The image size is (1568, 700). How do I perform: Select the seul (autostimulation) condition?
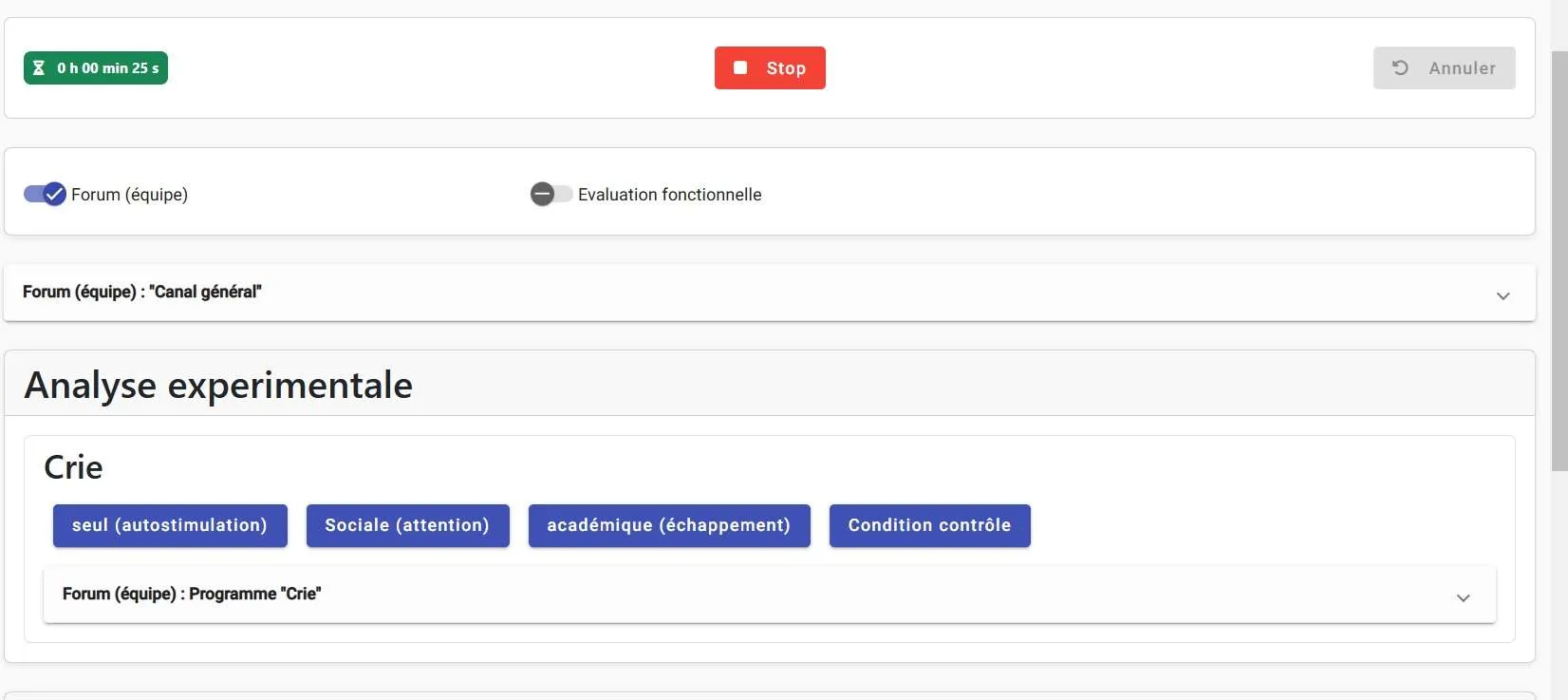pyautogui.click(x=170, y=525)
